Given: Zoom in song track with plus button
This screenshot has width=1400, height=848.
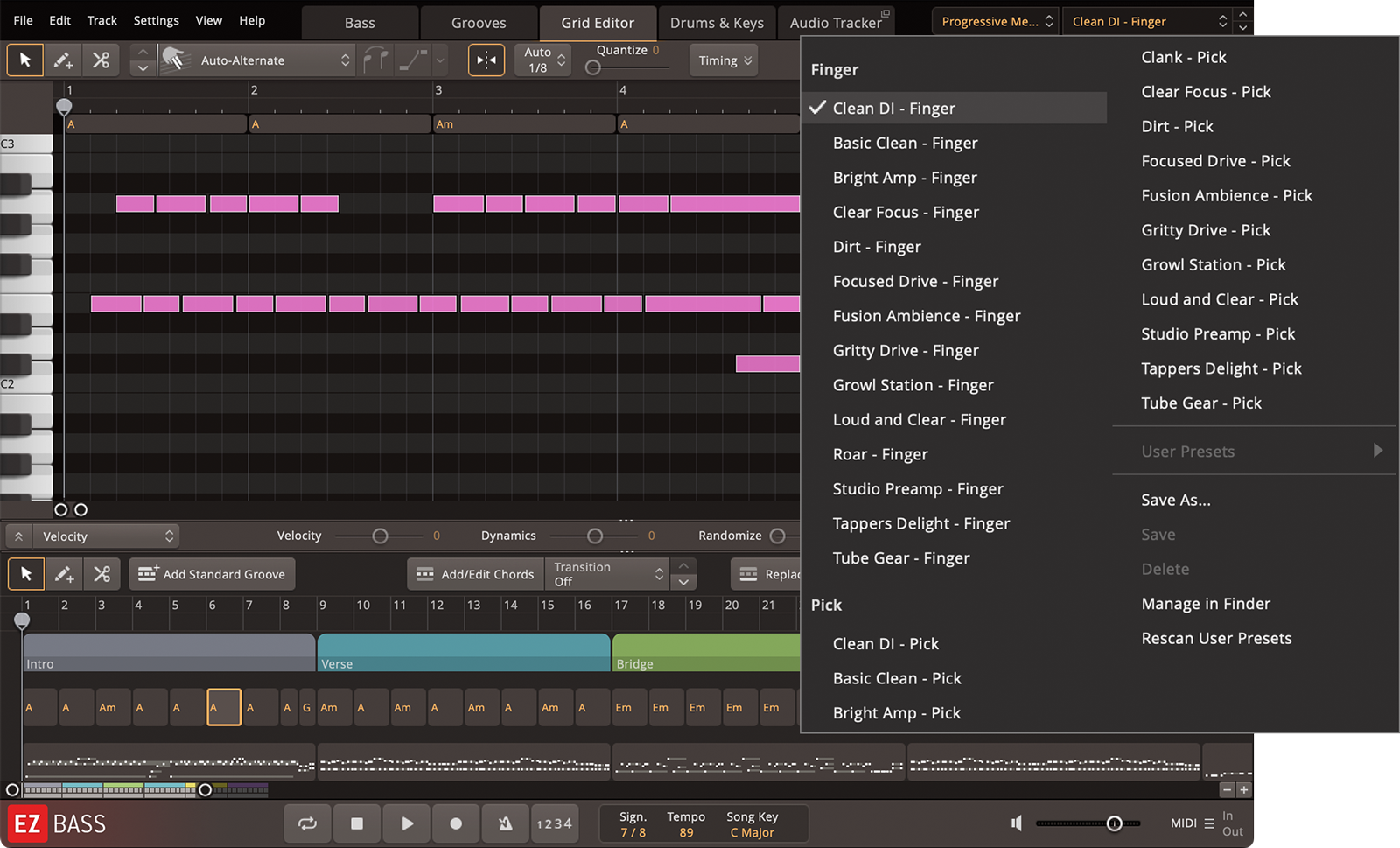Looking at the screenshot, I should 1244,789.
